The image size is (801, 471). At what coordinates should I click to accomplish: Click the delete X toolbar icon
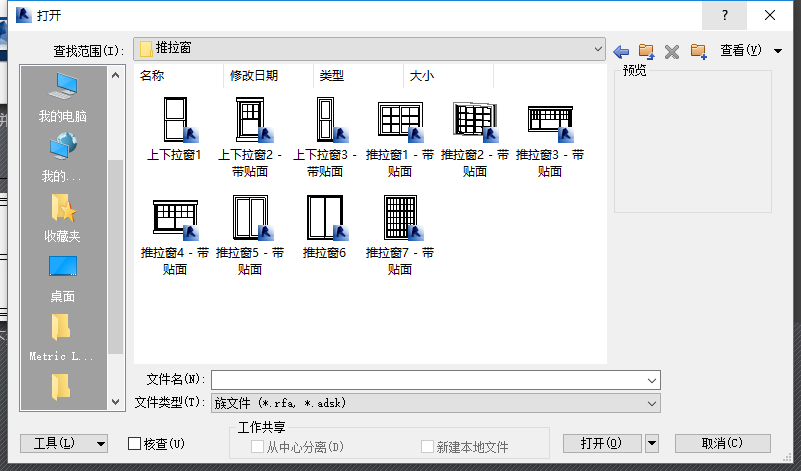[672, 52]
